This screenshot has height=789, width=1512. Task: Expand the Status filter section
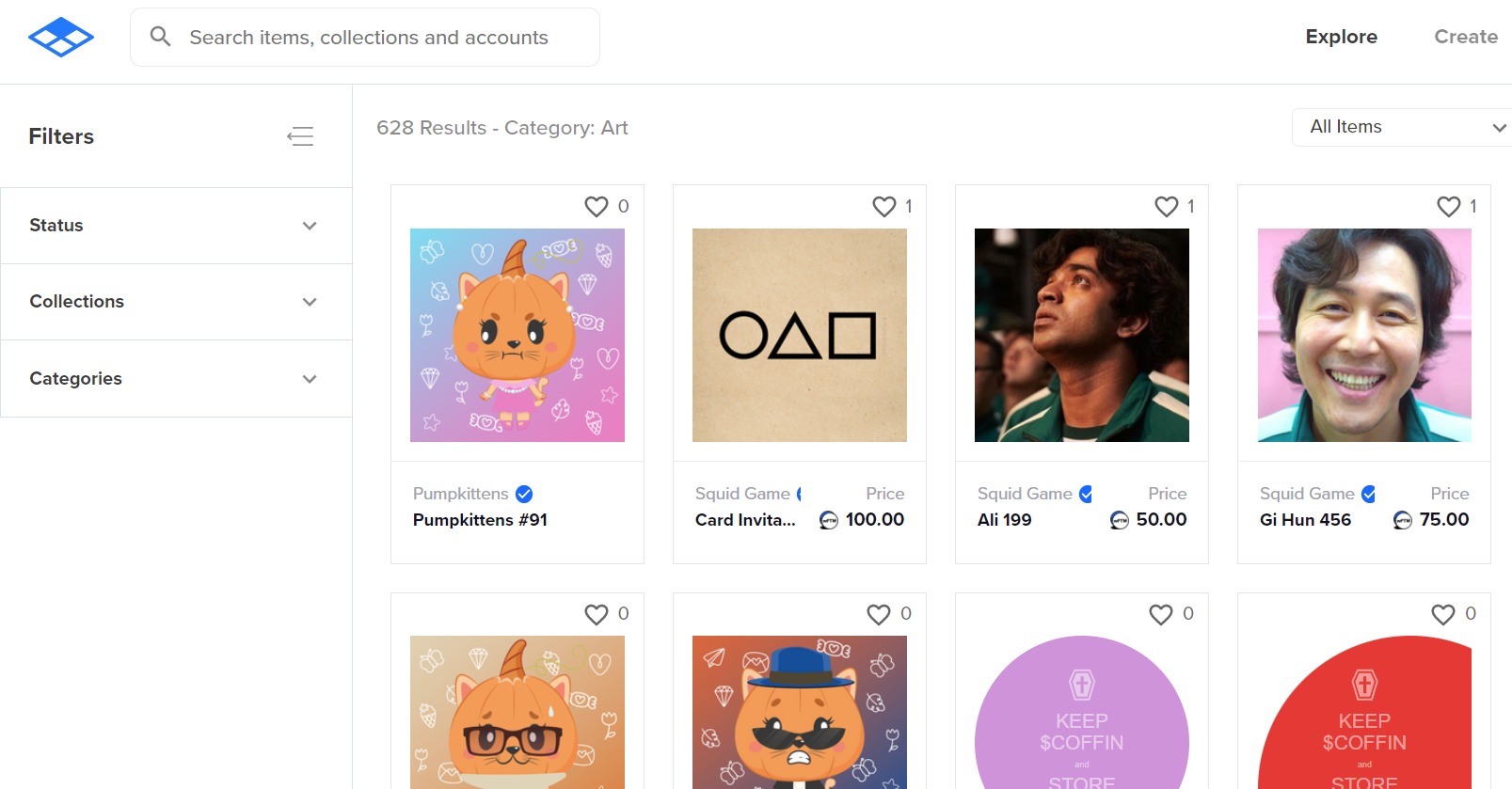(x=176, y=226)
